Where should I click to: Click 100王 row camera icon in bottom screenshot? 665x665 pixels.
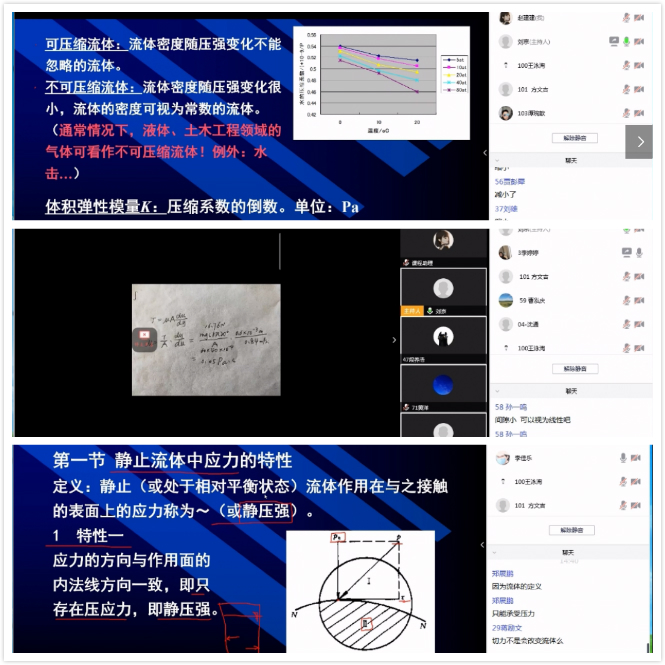[635, 481]
